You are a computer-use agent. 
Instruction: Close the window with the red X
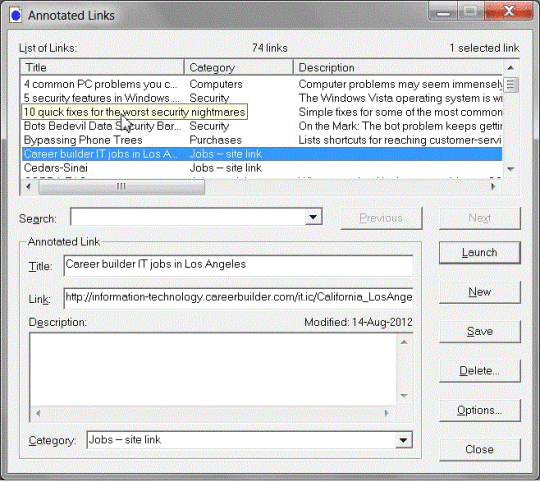(509, 12)
